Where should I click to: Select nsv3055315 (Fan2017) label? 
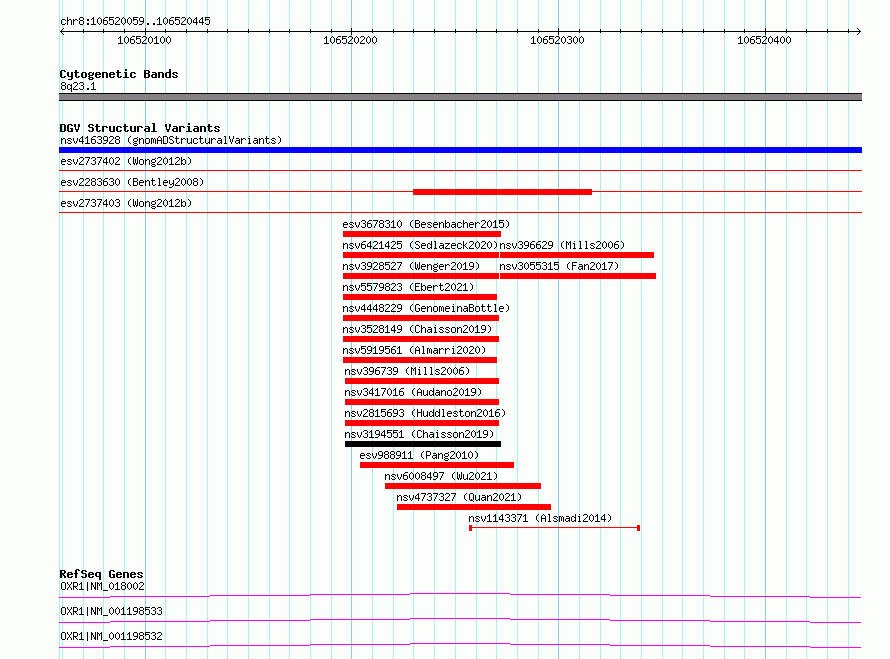tap(559, 266)
